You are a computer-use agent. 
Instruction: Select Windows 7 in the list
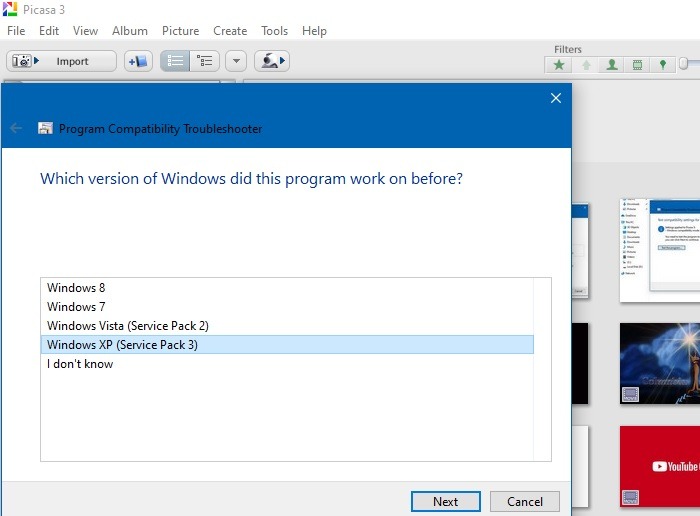(287, 307)
